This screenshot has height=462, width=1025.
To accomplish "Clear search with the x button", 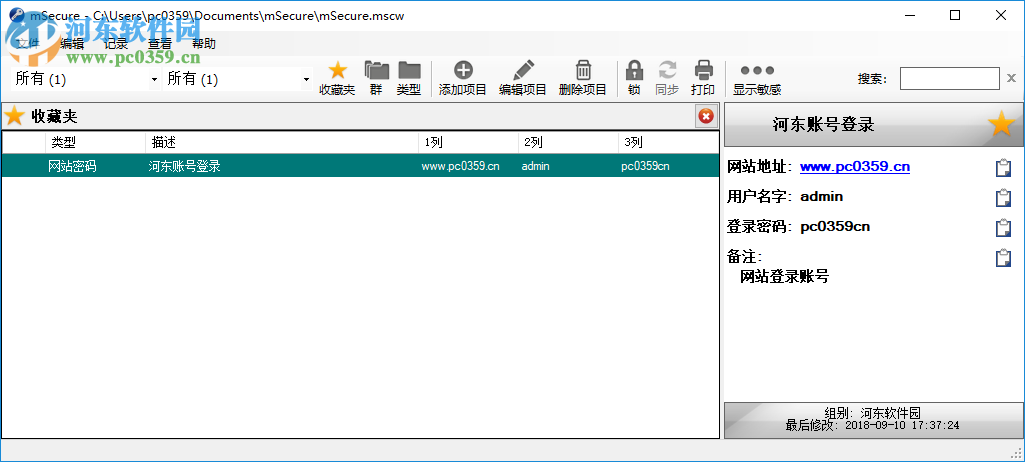I will click(x=1011, y=79).
